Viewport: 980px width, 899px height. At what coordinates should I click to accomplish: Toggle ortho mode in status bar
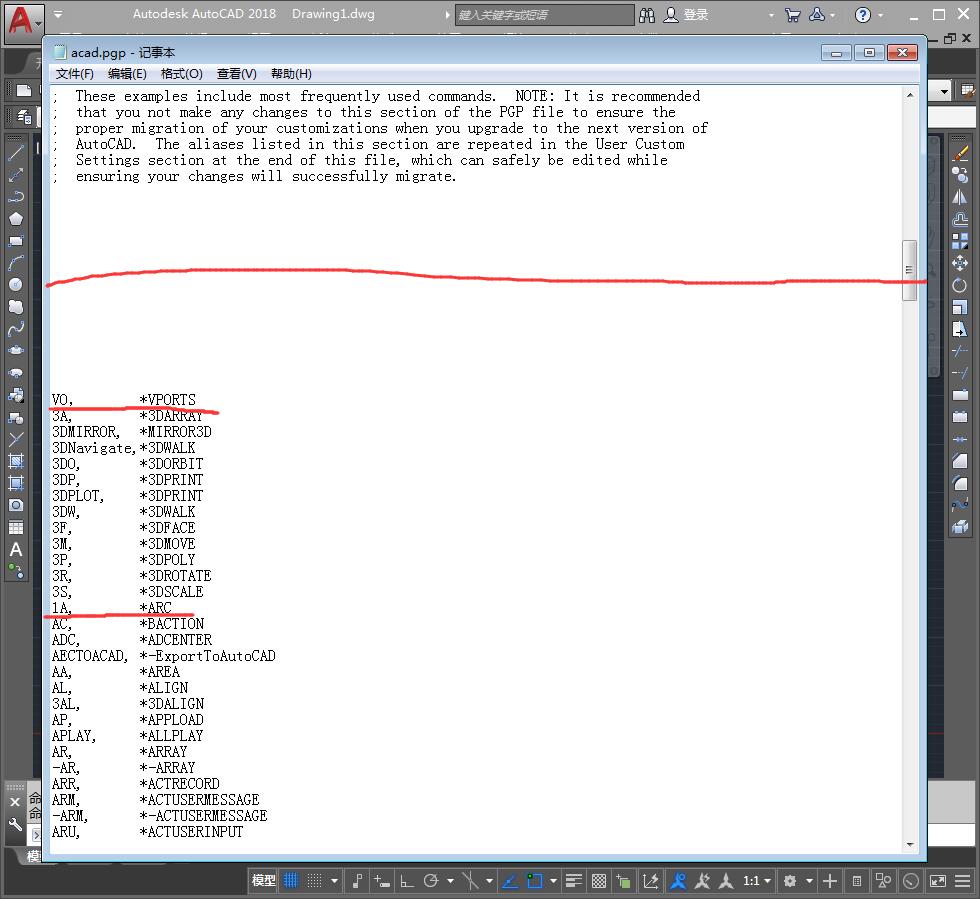[407, 881]
